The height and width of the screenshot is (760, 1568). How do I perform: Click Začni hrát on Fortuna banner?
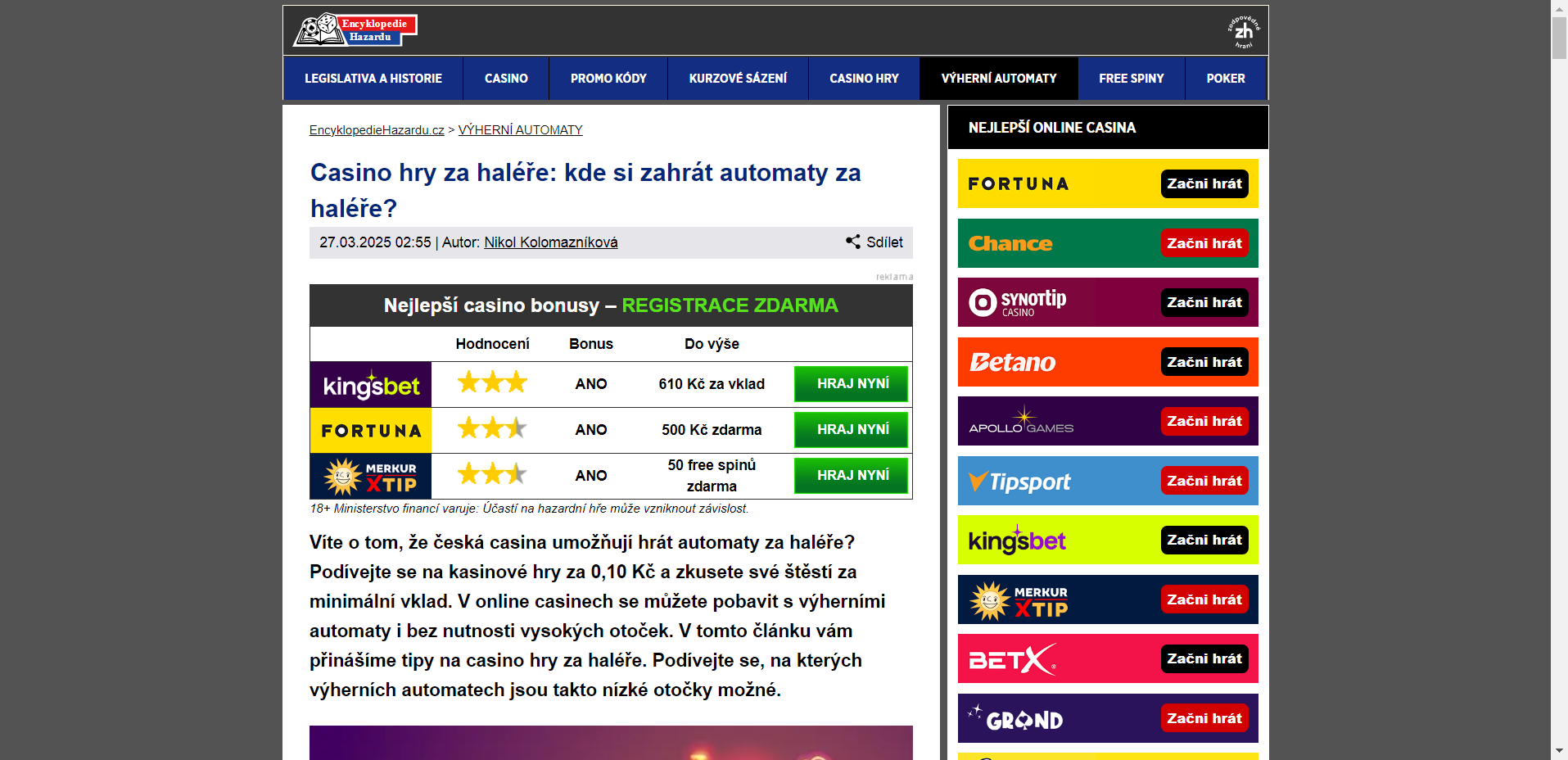click(1204, 183)
